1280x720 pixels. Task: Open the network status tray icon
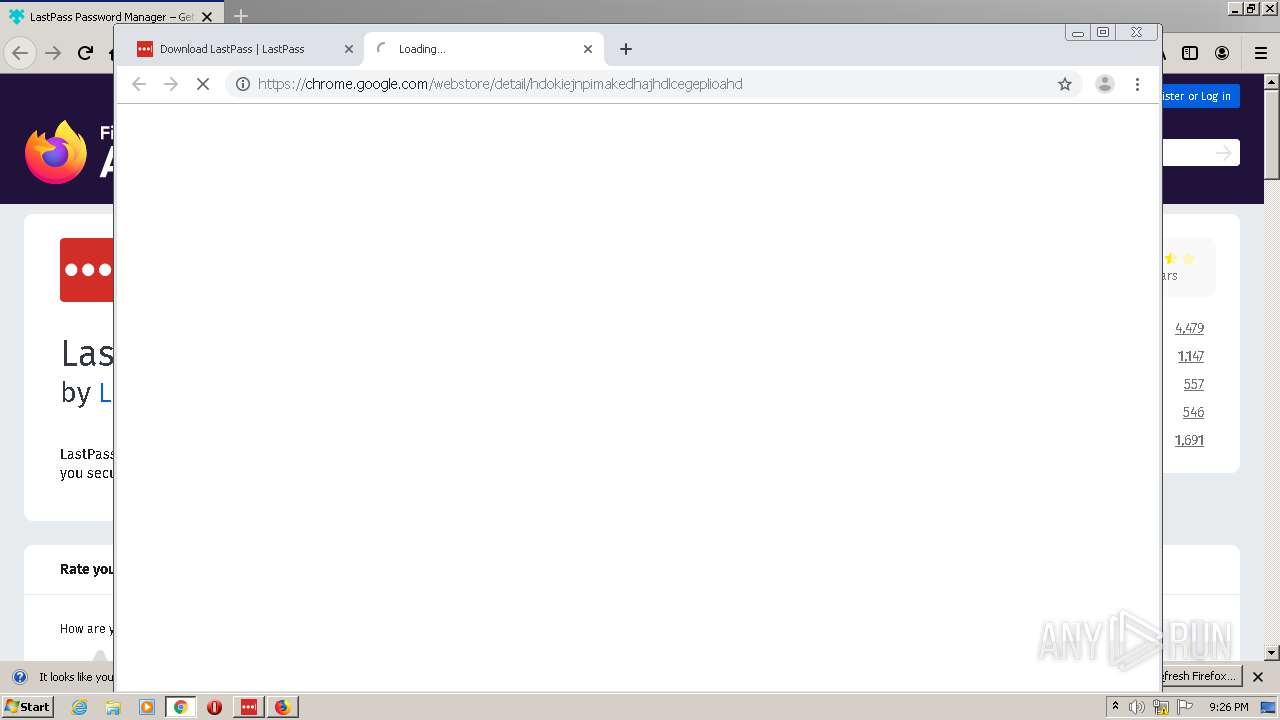tap(1161, 707)
